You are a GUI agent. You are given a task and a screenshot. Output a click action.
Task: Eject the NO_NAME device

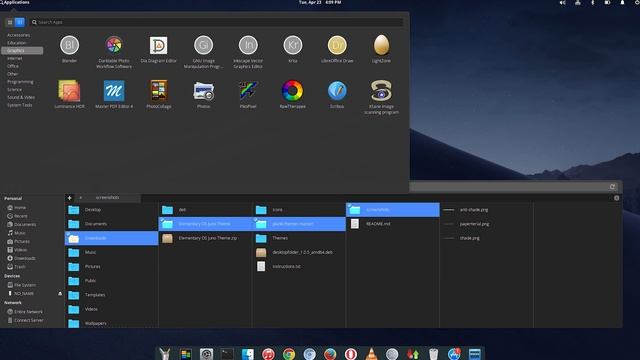60,293
